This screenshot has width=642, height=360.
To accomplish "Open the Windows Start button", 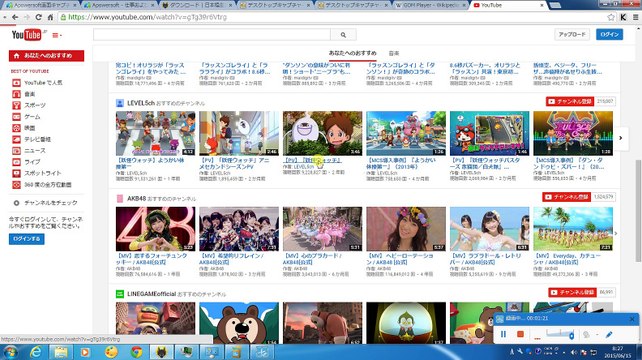I will click(x=10, y=352).
